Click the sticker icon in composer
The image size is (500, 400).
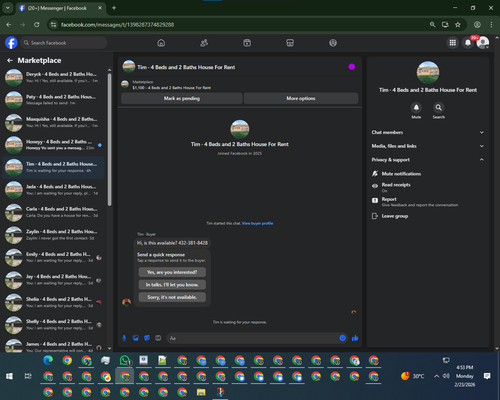pos(147,338)
